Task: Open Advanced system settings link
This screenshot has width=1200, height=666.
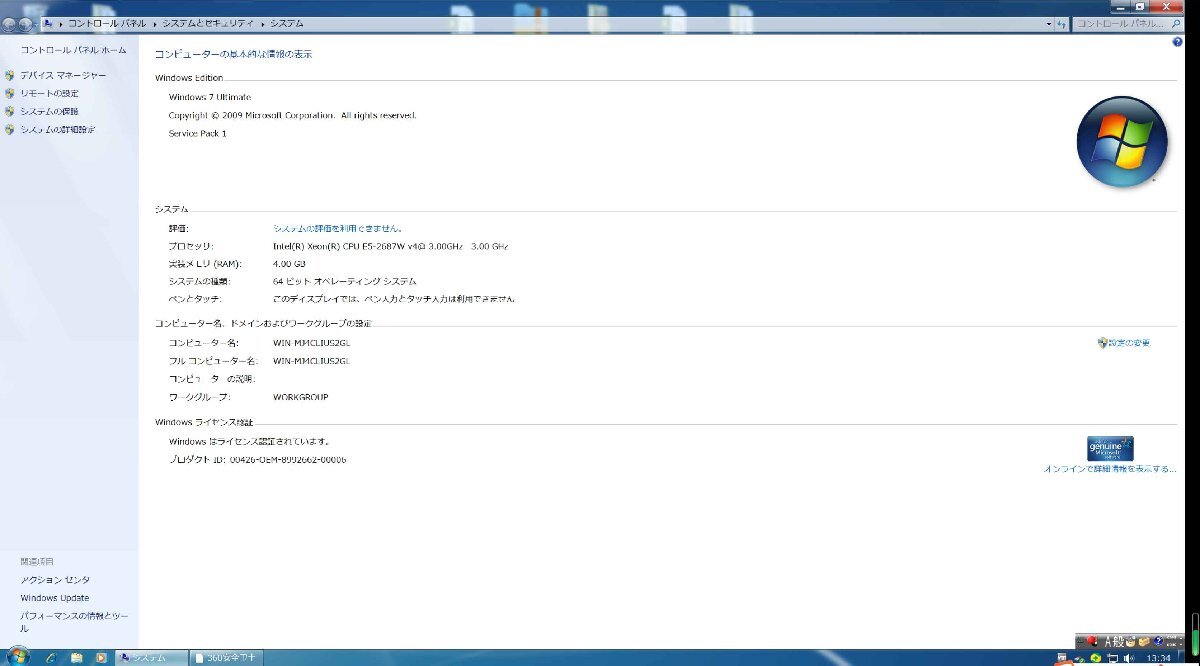Action: (x=58, y=129)
